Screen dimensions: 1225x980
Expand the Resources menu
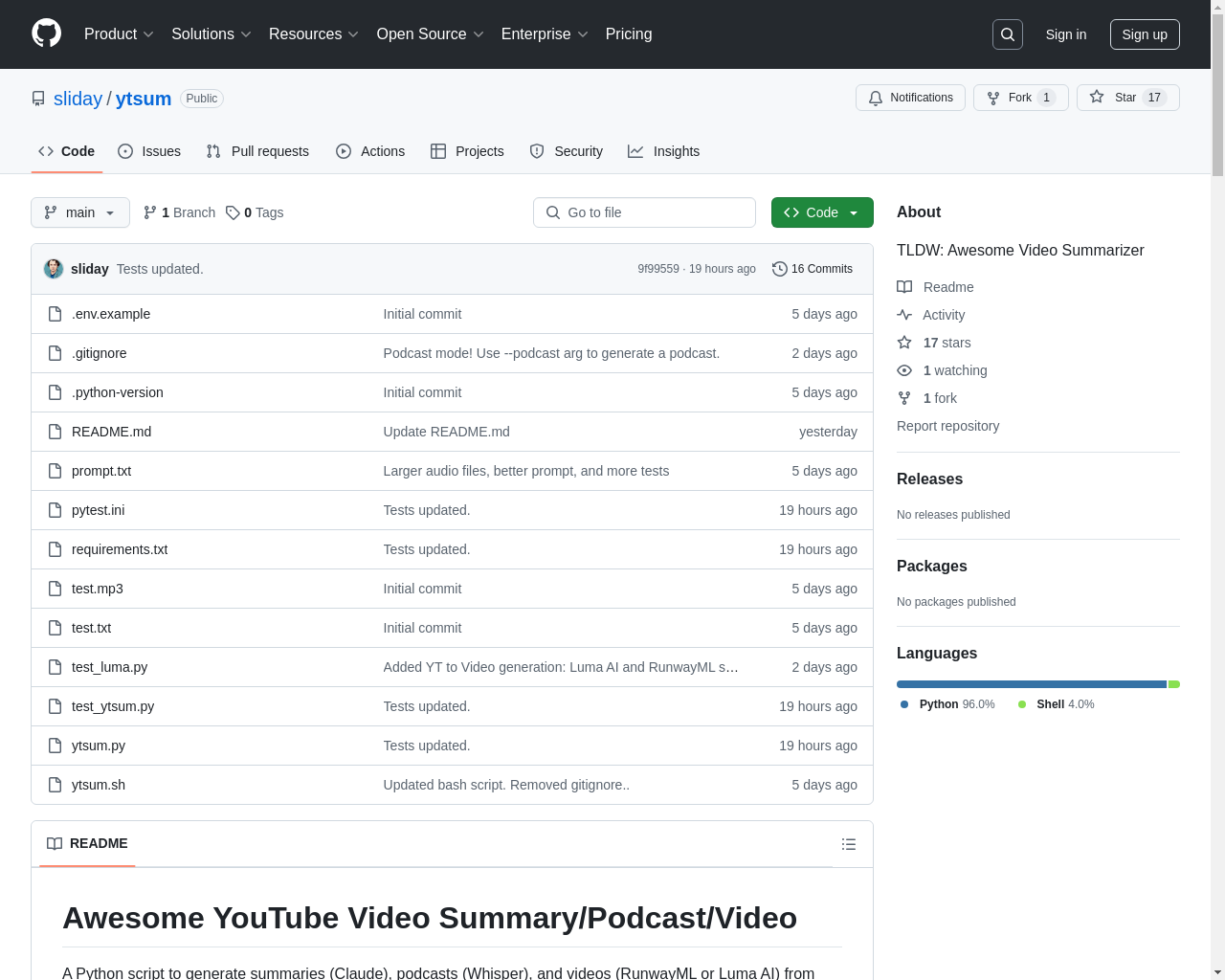coord(314,34)
